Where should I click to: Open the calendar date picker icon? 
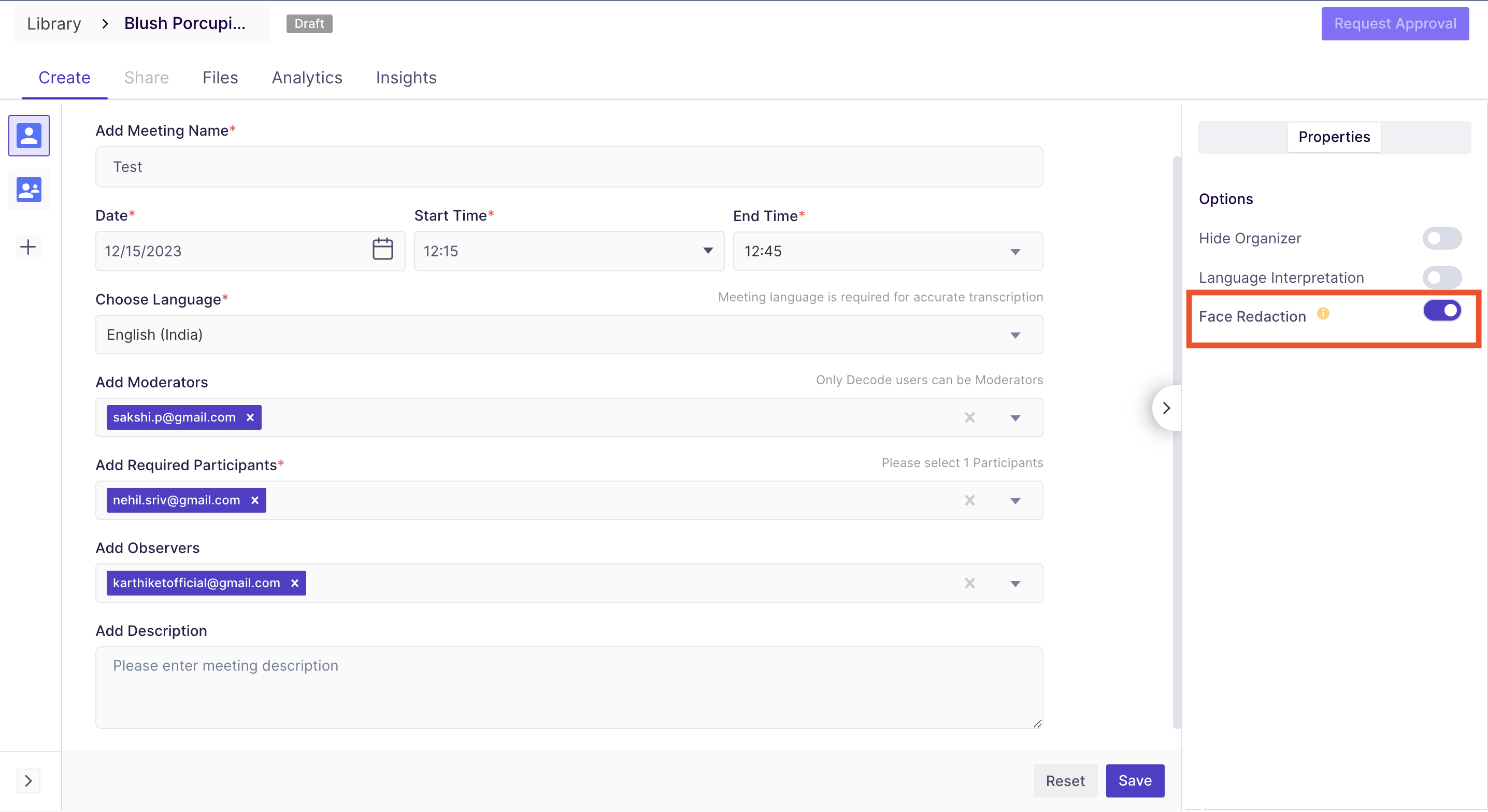[x=382, y=250]
